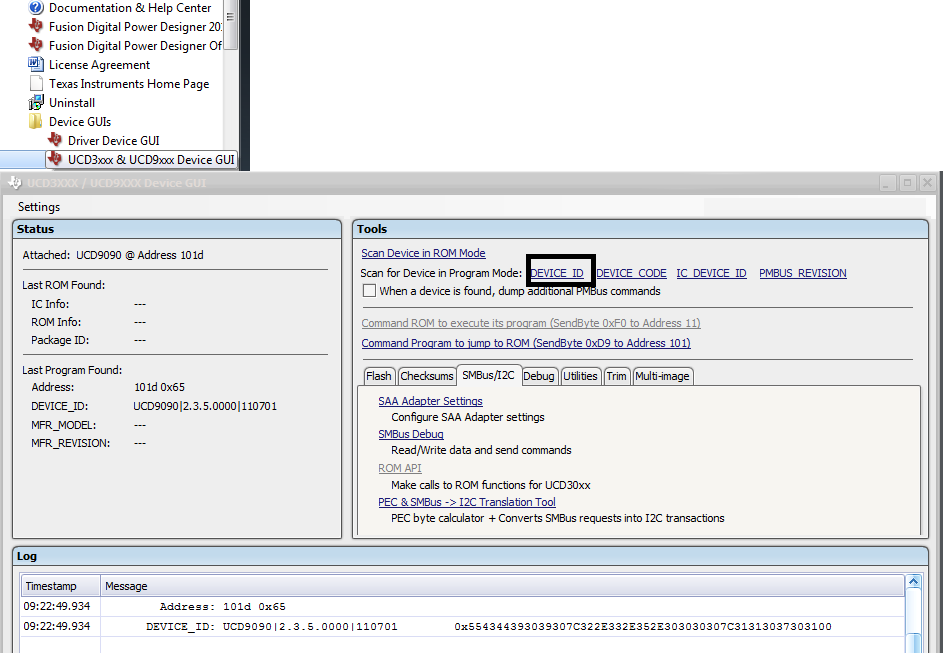Click 'Read/Write data and send commands' text
This screenshot has width=944, height=653.
tap(481, 450)
